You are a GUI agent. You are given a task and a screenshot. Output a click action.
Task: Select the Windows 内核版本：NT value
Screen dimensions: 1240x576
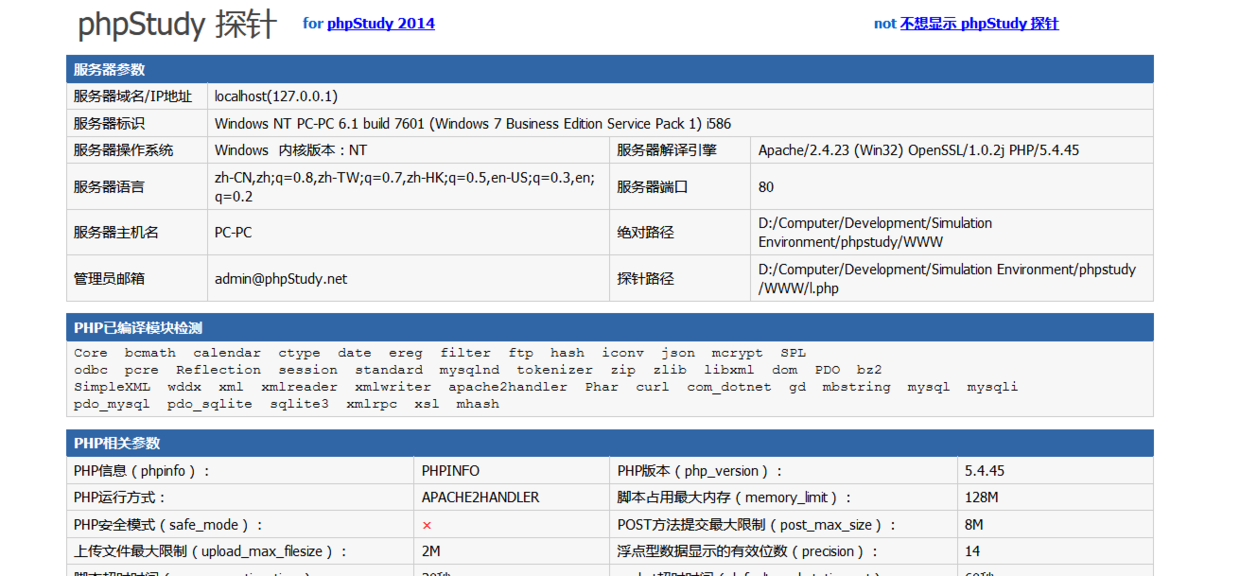(x=291, y=150)
